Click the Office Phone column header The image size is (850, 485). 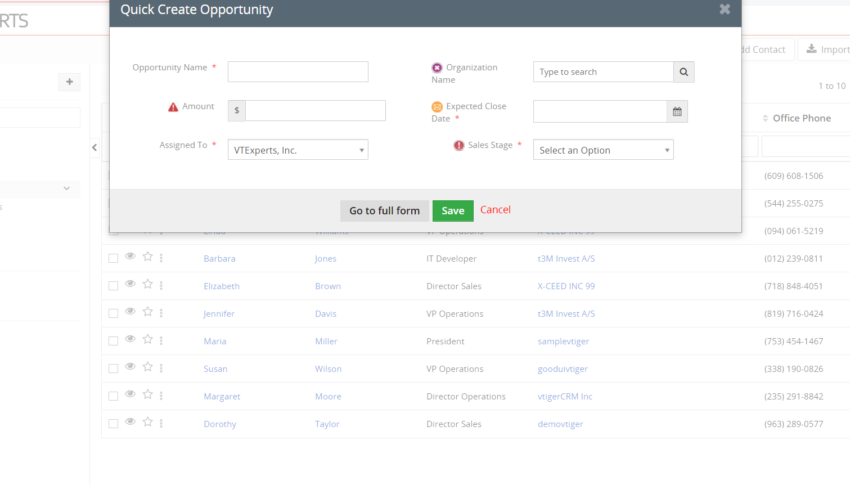pos(802,118)
